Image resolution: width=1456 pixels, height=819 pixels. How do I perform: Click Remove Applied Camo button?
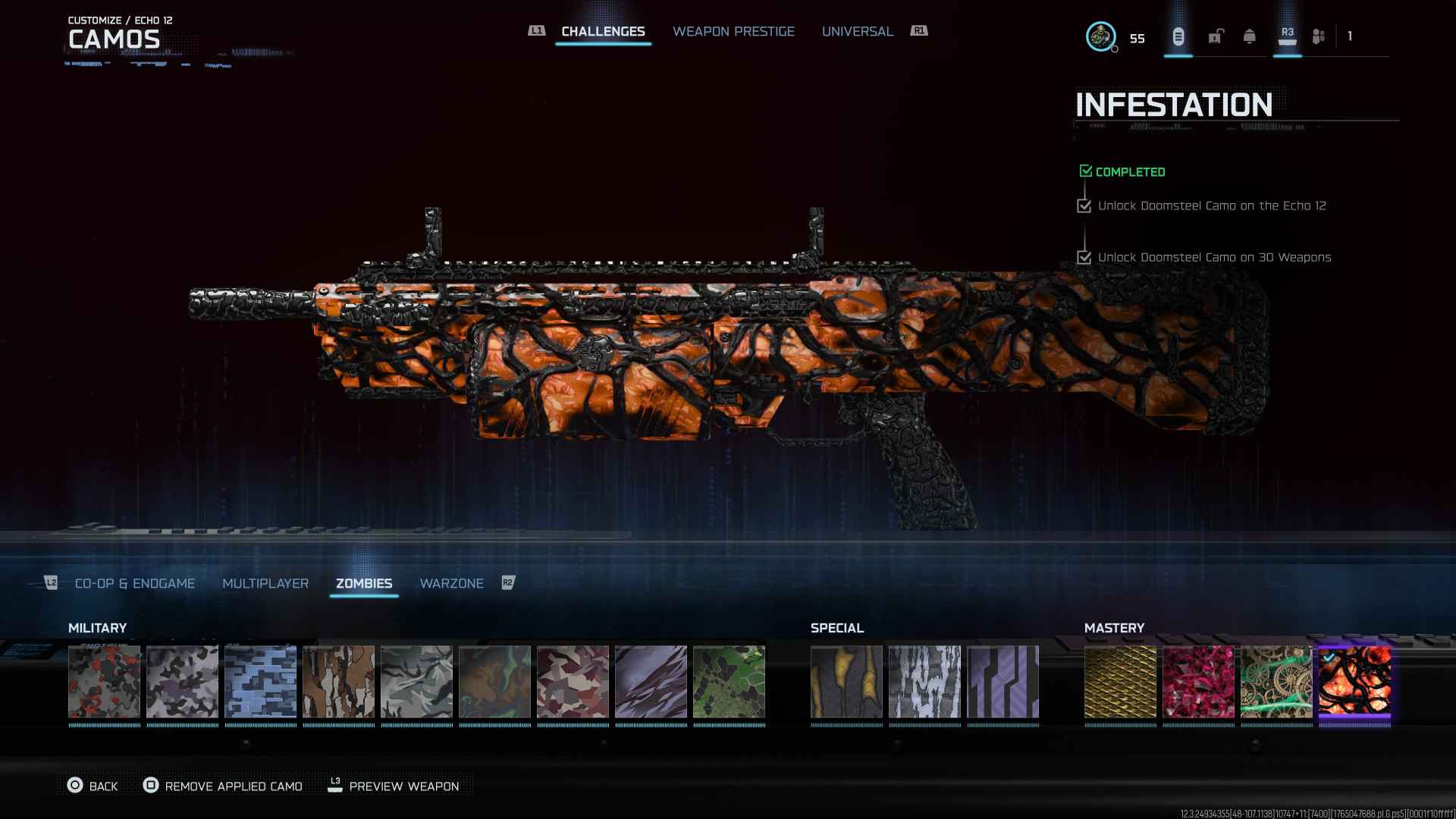click(x=222, y=786)
